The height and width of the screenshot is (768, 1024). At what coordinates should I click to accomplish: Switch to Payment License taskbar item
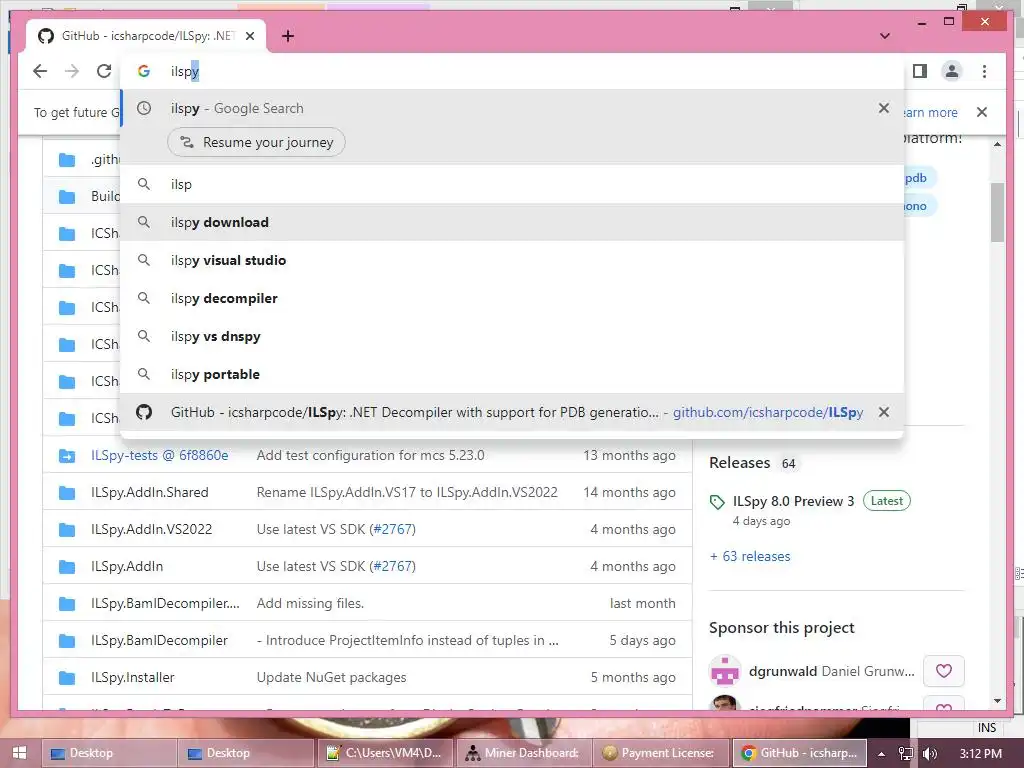(660, 753)
